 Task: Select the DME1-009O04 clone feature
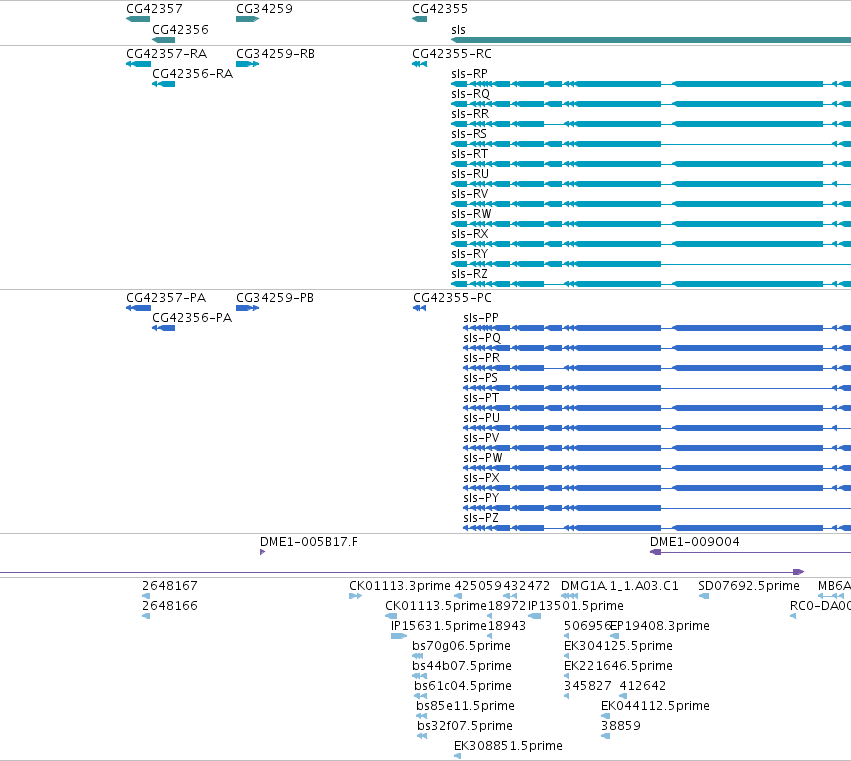click(x=751, y=553)
